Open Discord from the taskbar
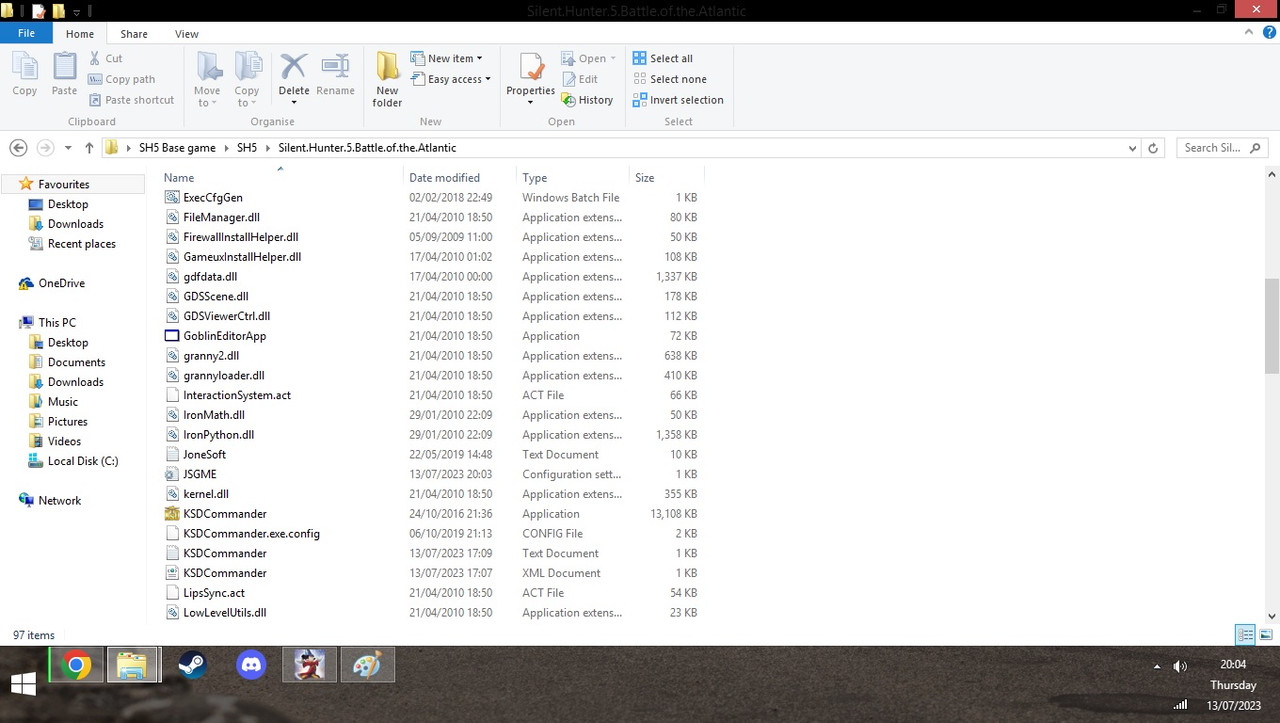This screenshot has height=723, width=1280. pos(251,665)
